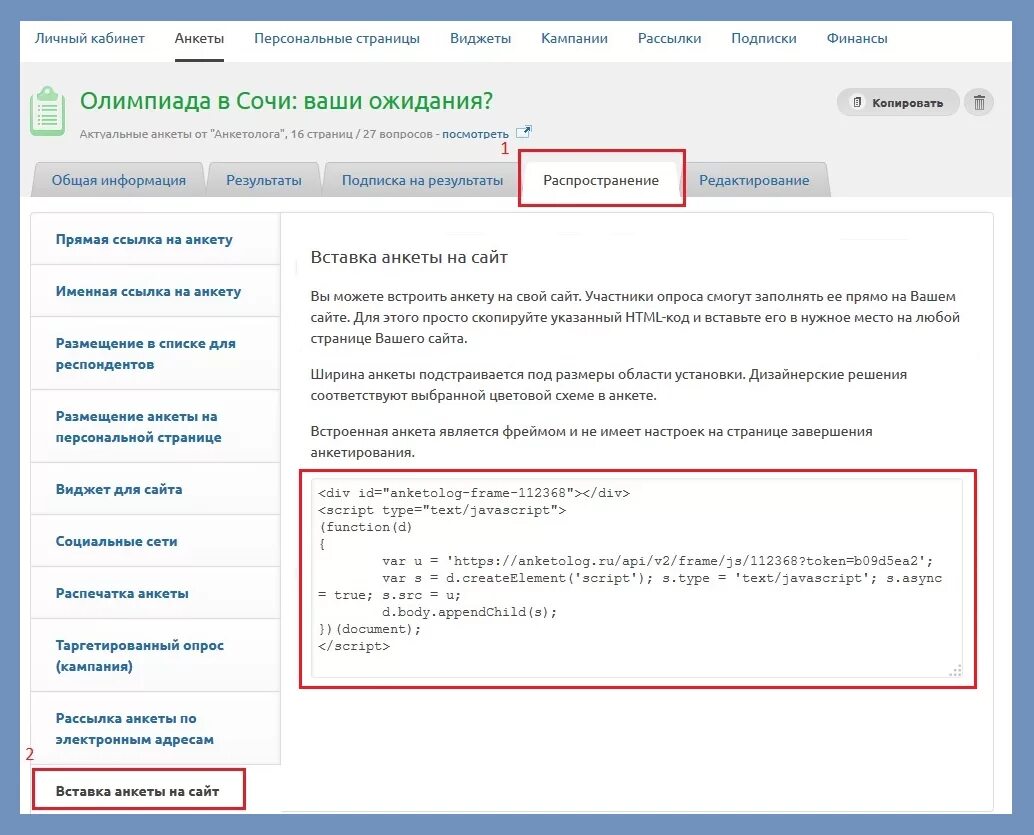Click the text '16 страниц / 27 вопросов'
Screen dimensions: 1034x835
point(361,134)
